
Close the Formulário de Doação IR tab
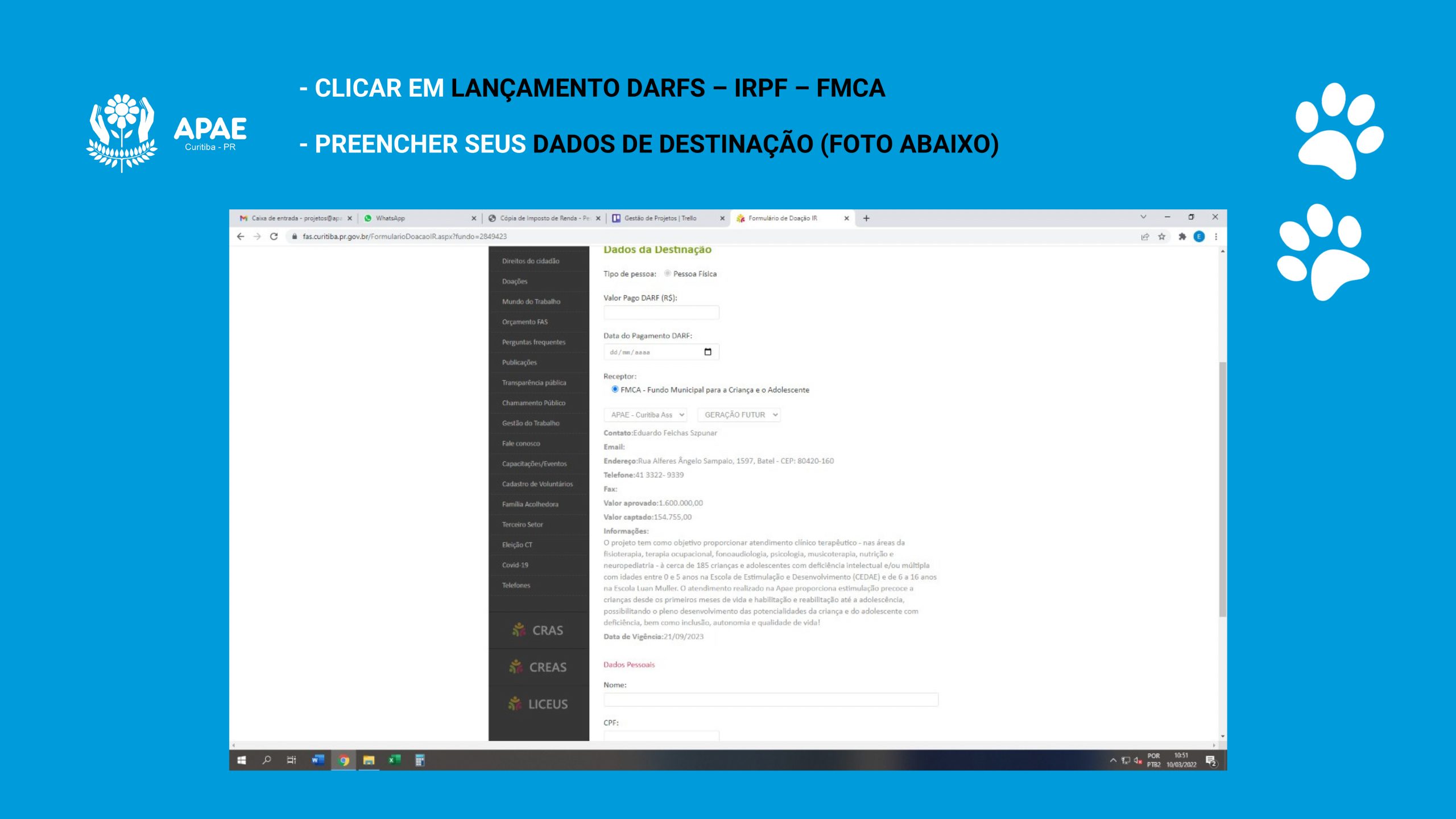tap(846, 218)
